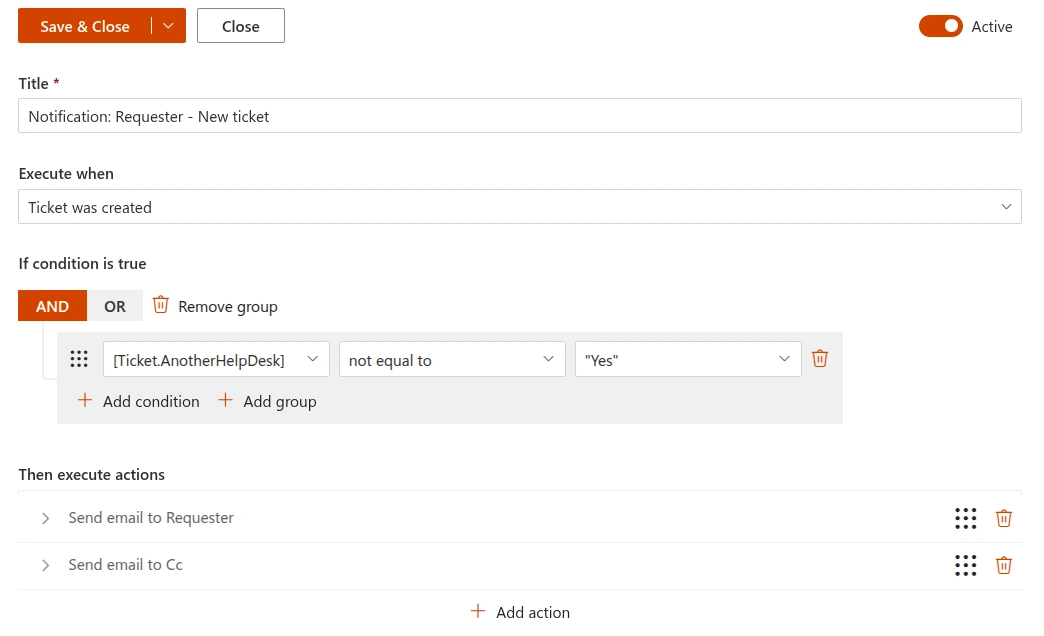Screen dimensions: 1044x636
Task: Open the Execute when dropdown
Action: point(519,206)
